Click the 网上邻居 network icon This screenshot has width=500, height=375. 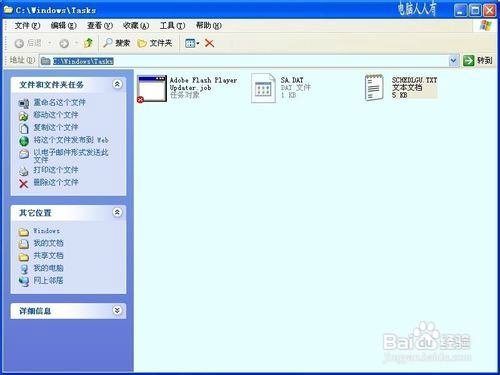click(x=24, y=282)
